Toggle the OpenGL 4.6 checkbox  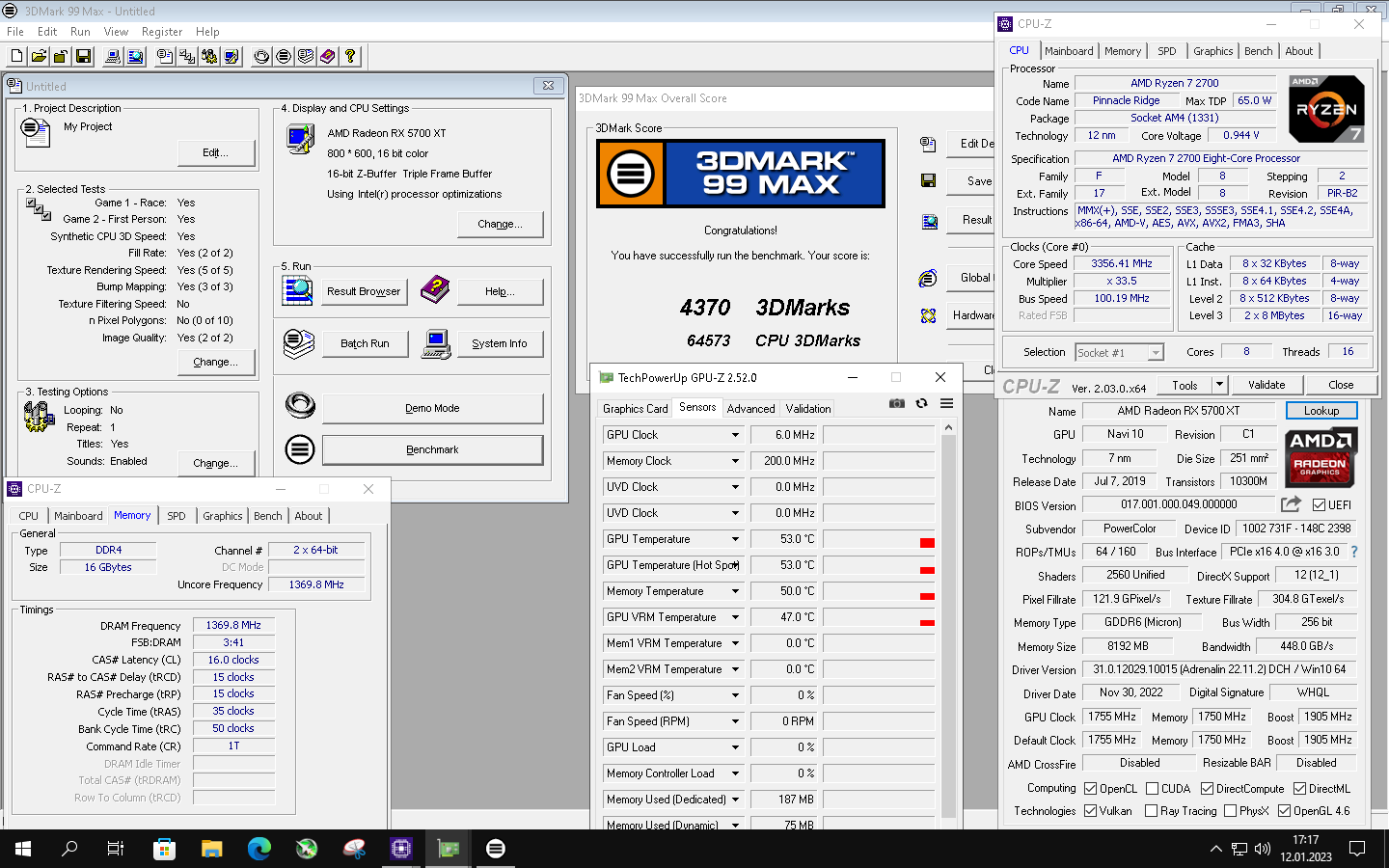1284,811
